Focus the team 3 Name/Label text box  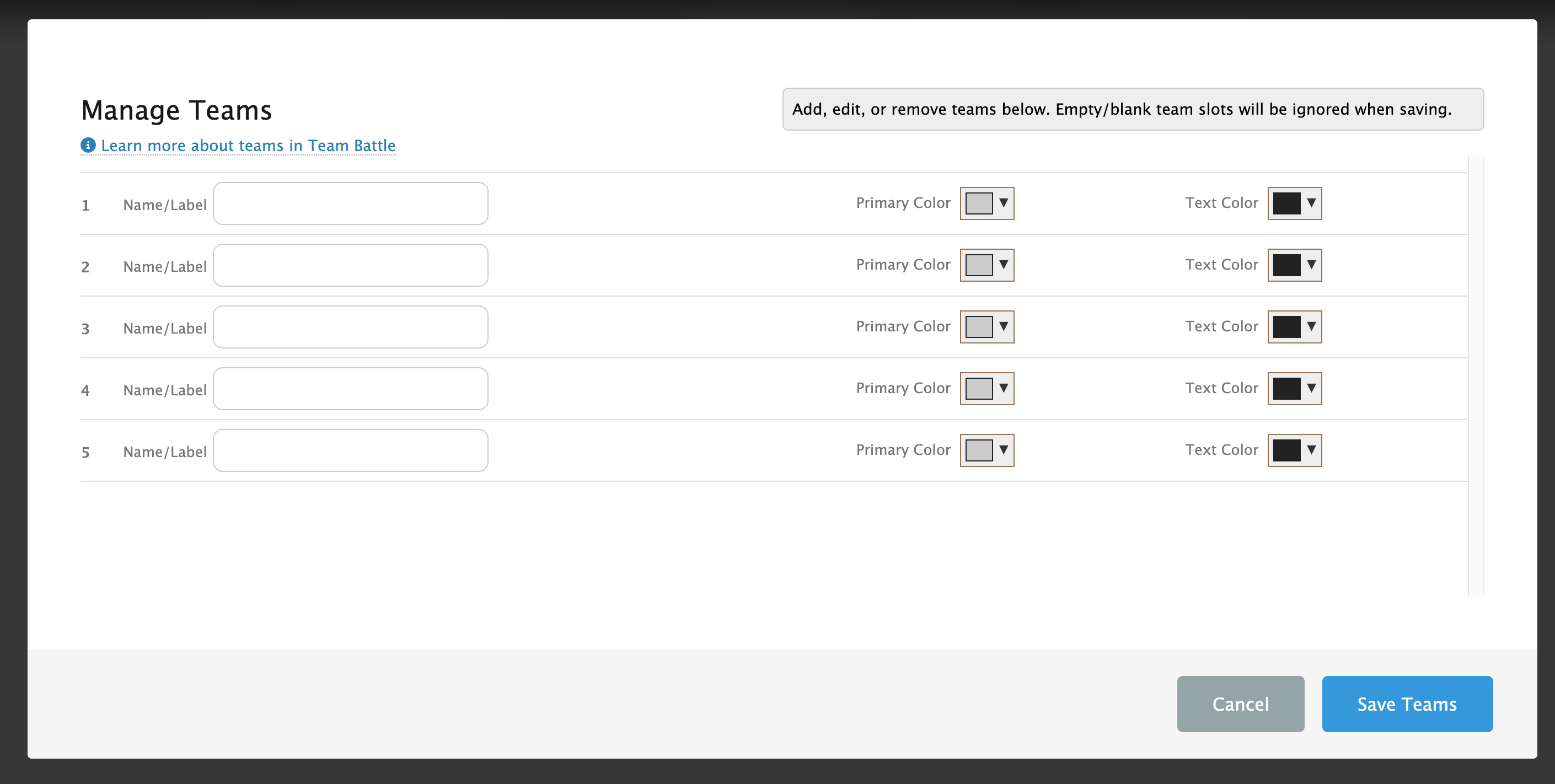point(350,326)
